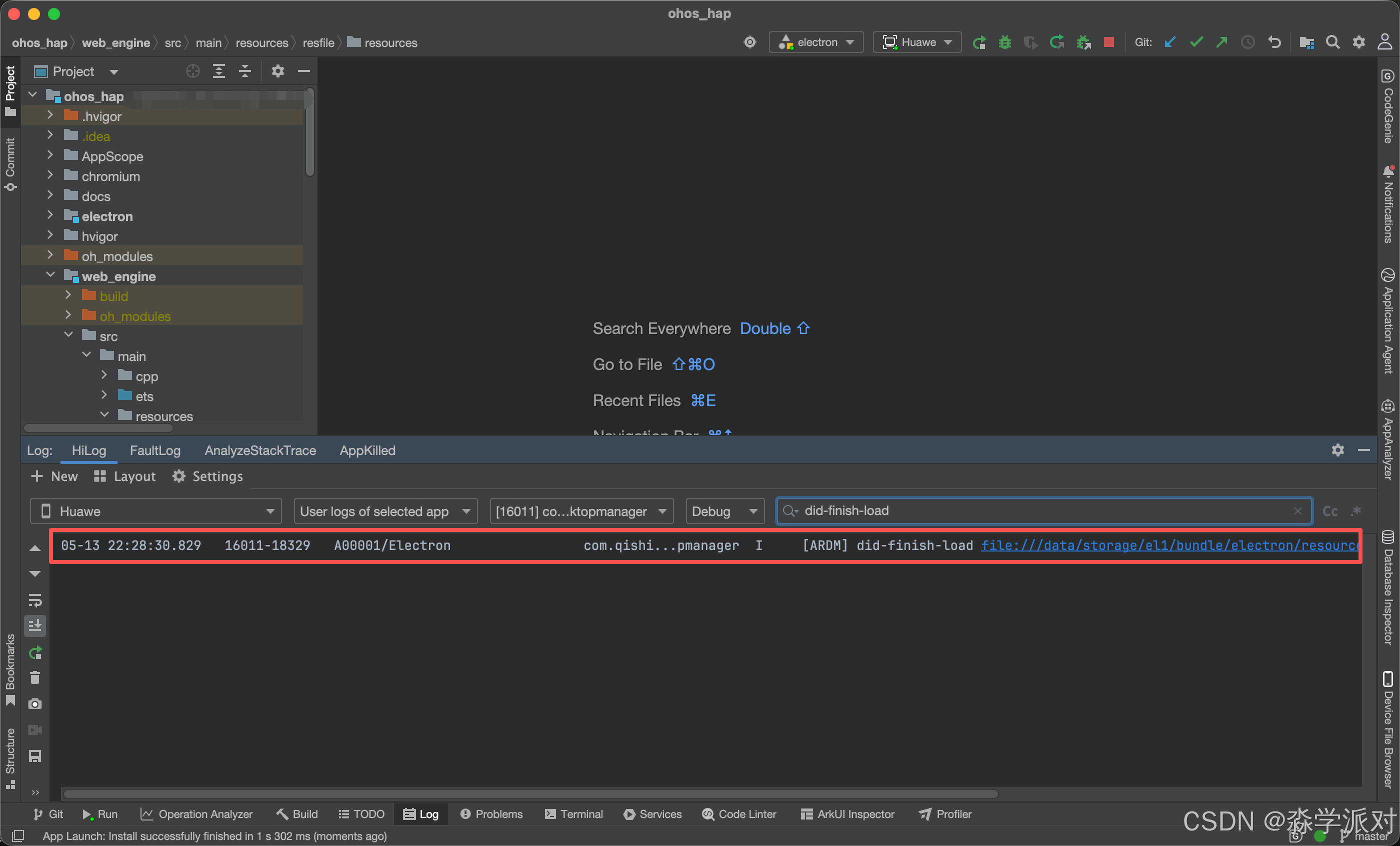
Task: Click the Git push arrow icon
Action: click(x=1221, y=42)
